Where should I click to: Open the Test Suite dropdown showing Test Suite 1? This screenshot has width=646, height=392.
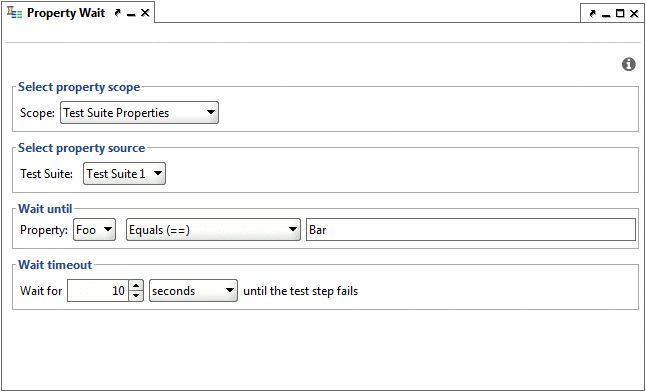pyautogui.click(x=124, y=174)
